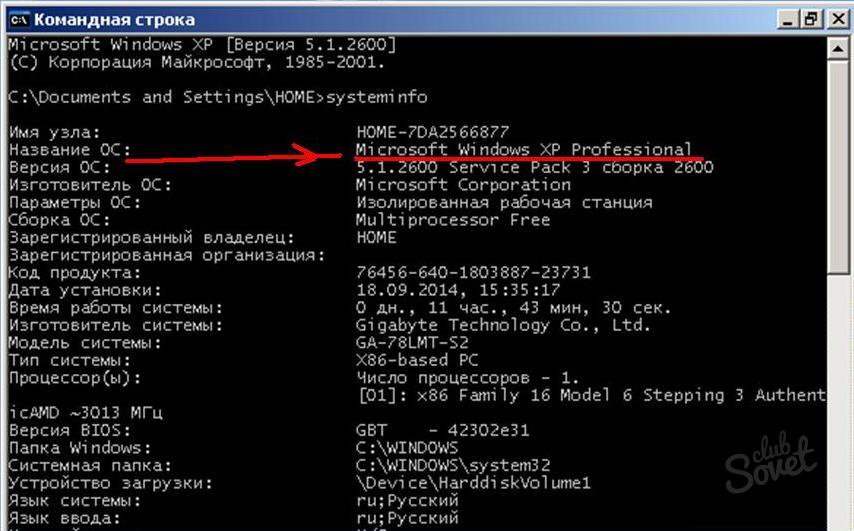Click the scrollbar up arrow
Image resolution: width=854 pixels, height=531 pixels.
(840, 45)
